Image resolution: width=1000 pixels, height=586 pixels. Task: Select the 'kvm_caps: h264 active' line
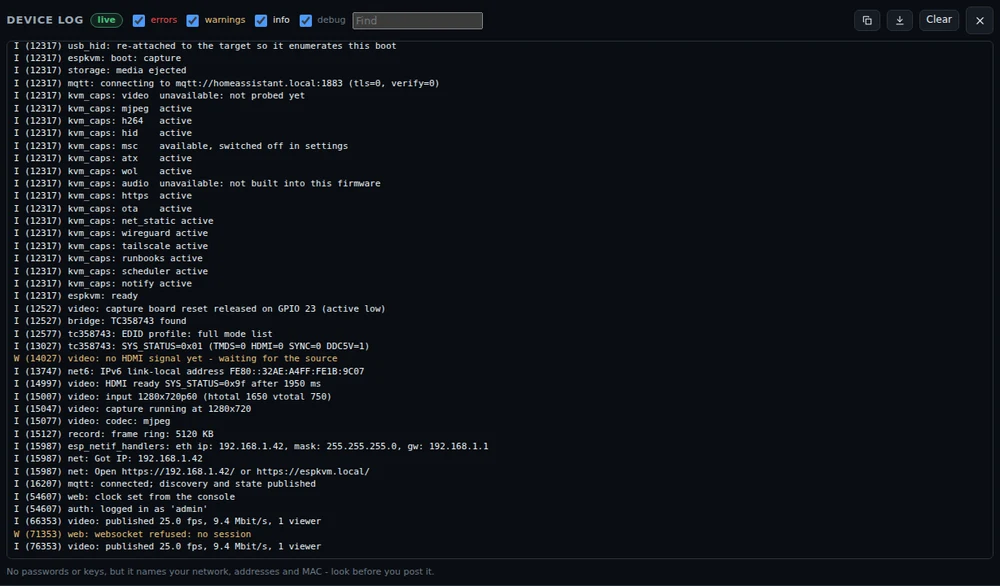pos(103,121)
